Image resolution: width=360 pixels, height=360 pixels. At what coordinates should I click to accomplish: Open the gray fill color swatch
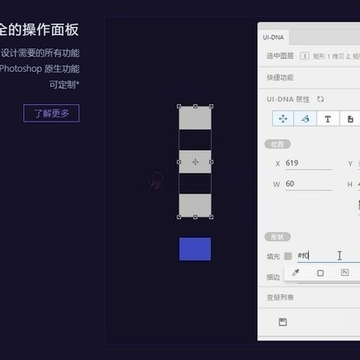pos(288,256)
